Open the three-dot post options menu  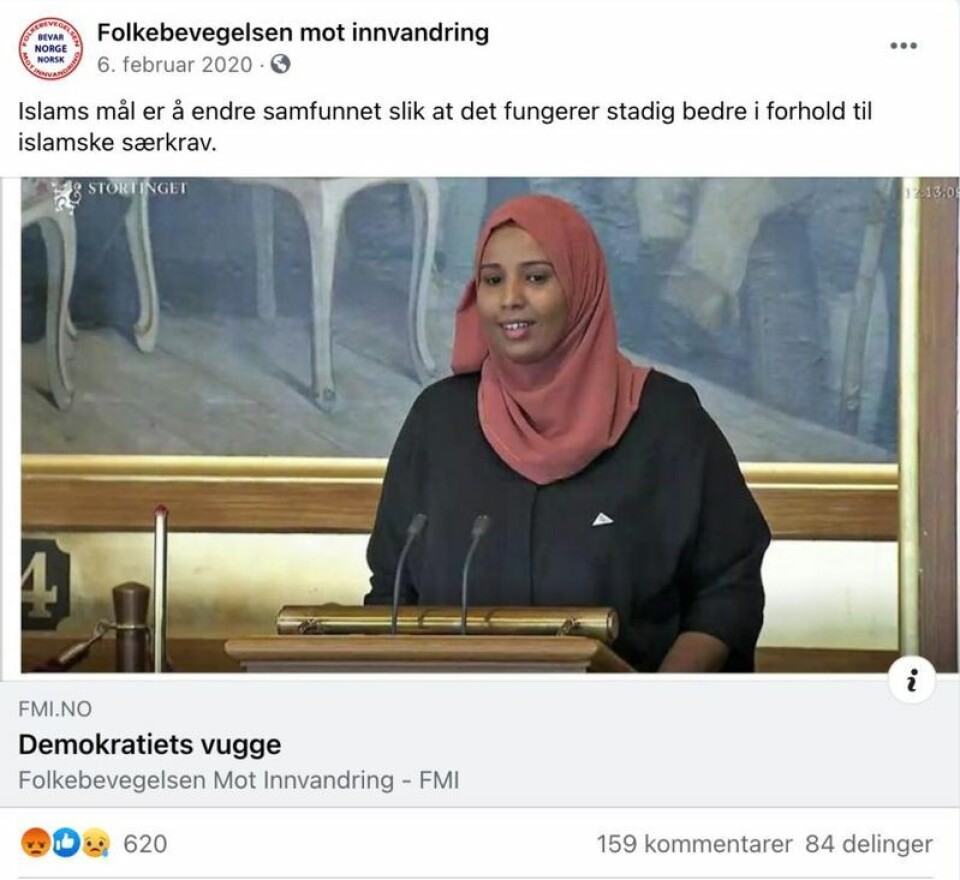click(904, 45)
